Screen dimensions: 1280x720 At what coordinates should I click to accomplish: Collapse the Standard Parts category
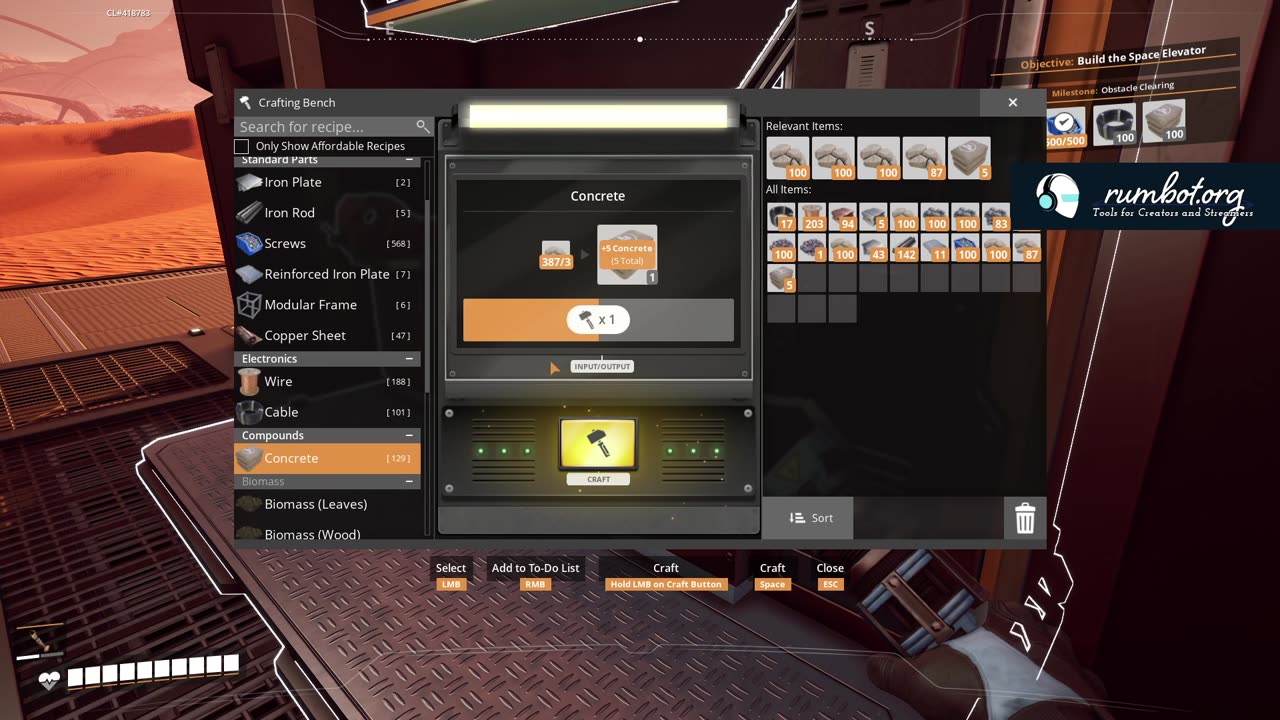click(409, 160)
